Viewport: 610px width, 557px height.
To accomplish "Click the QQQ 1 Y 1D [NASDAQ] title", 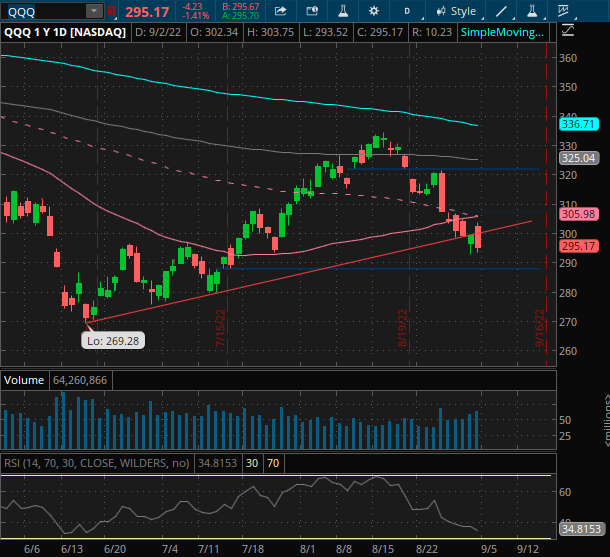I will point(65,32).
